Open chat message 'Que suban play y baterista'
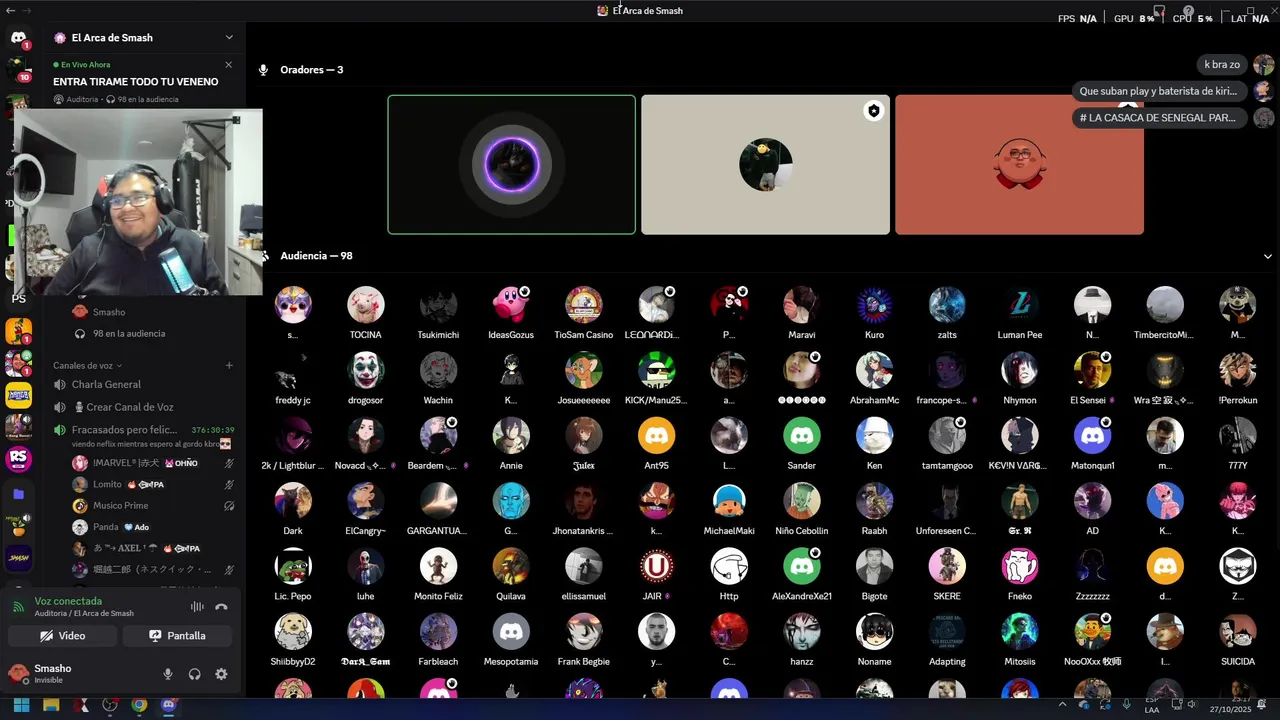The height and width of the screenshot is (720, 1280). 1158,91
